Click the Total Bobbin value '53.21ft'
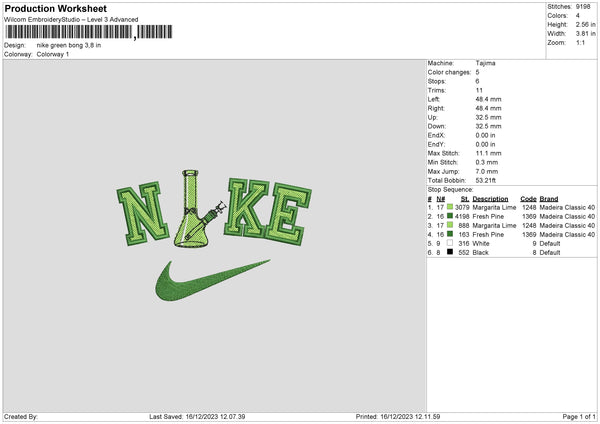 [x=486, y=180]
